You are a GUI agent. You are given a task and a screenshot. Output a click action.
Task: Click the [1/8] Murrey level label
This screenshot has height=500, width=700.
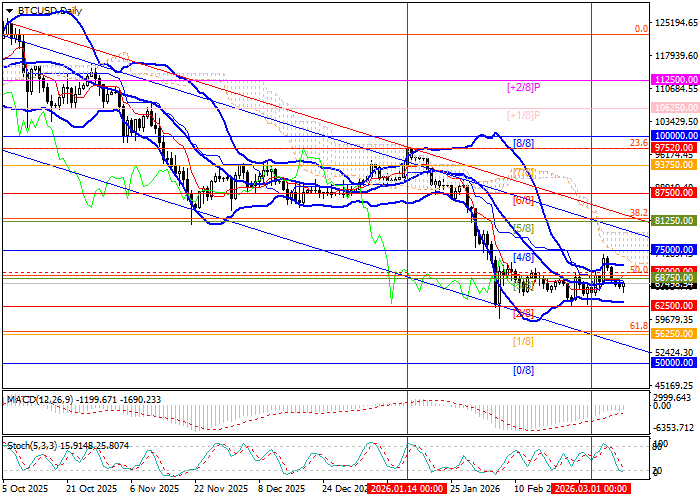click(x=523, y=342)
